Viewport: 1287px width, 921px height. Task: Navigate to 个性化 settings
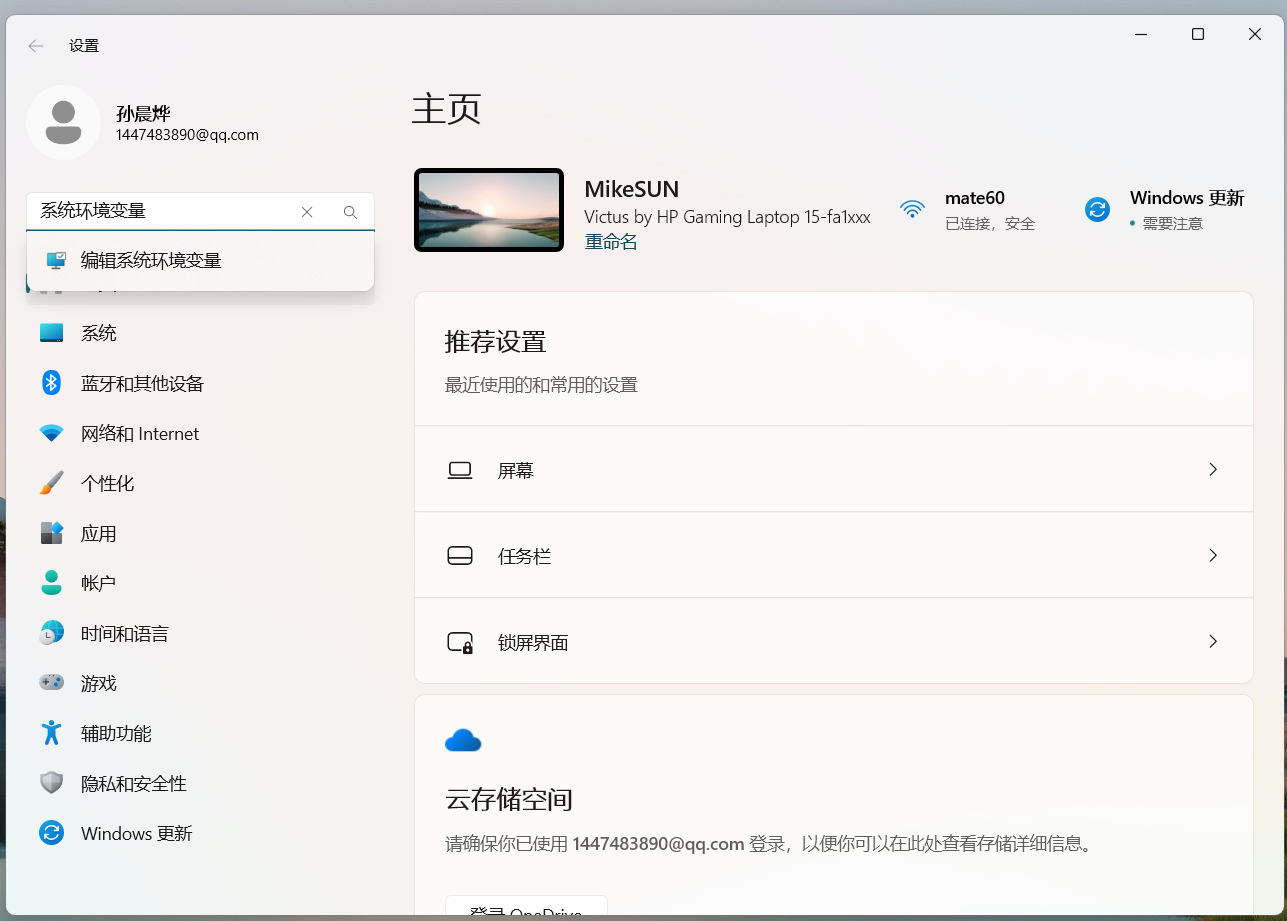point(200,483)
